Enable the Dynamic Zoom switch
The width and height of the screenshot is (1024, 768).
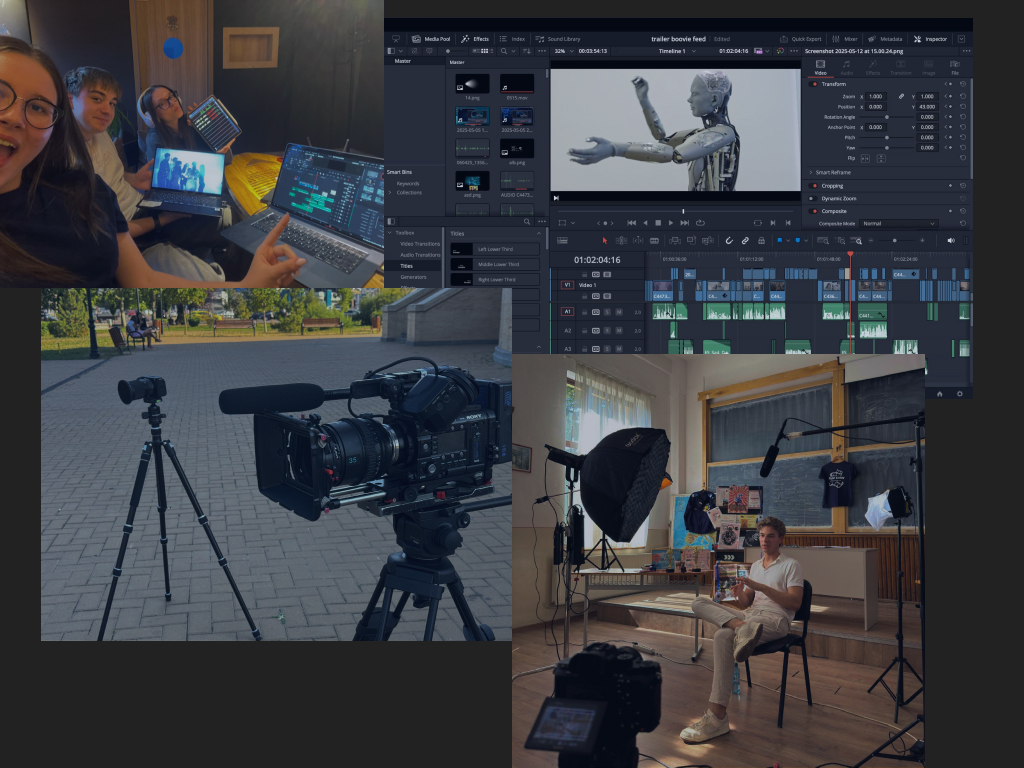(x=813, y=199)
